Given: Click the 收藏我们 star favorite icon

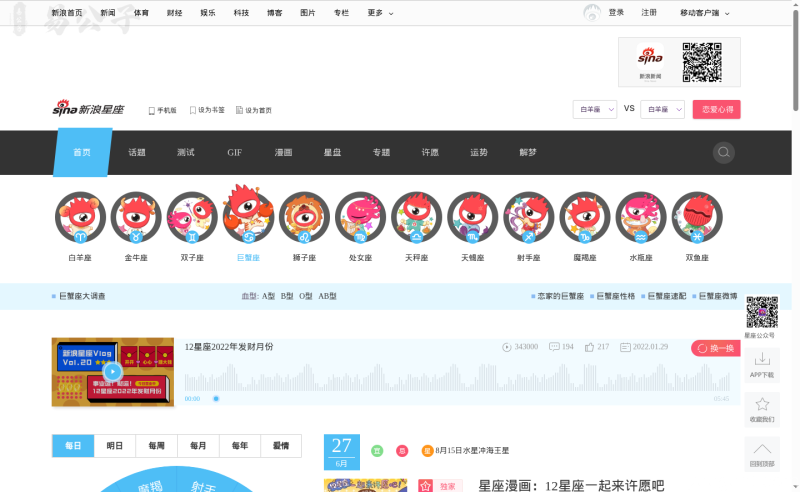Looking at the screenshot, I should [x=762, y=404].
